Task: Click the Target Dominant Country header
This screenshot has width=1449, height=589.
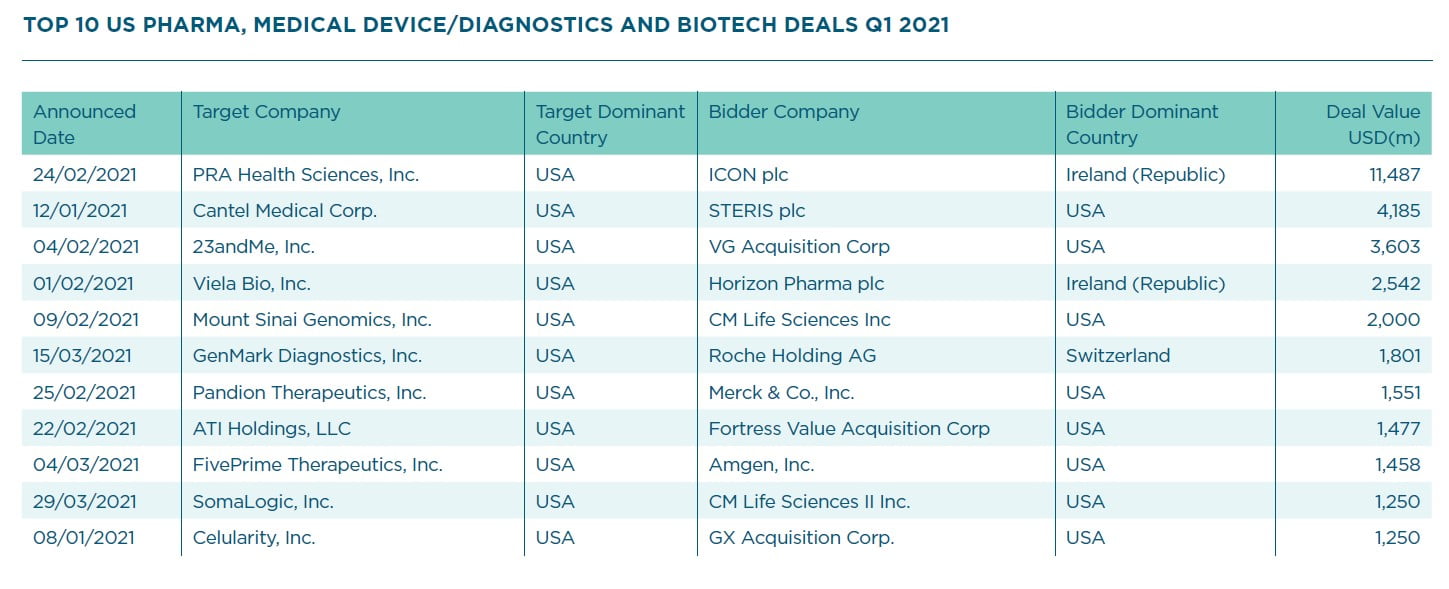Action: [610, 124]
